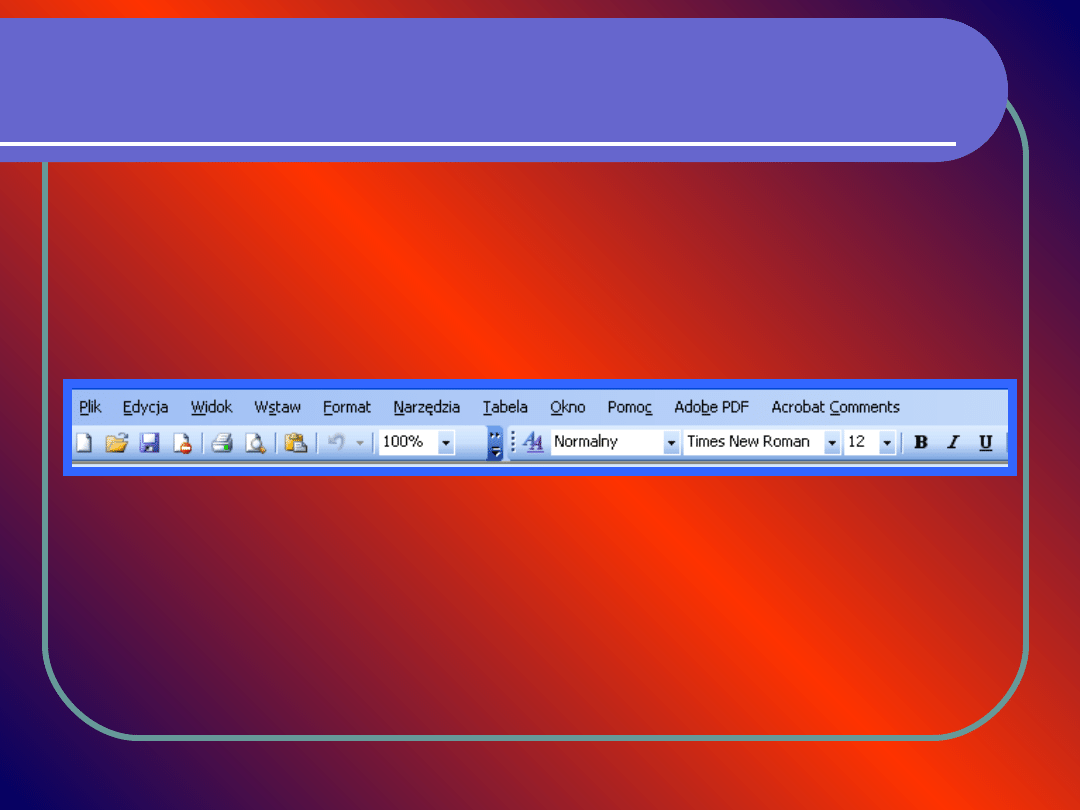Screen dimensions: 1080x810
Task: Open a file with the folder icon
Action: [x=116, y=442]
